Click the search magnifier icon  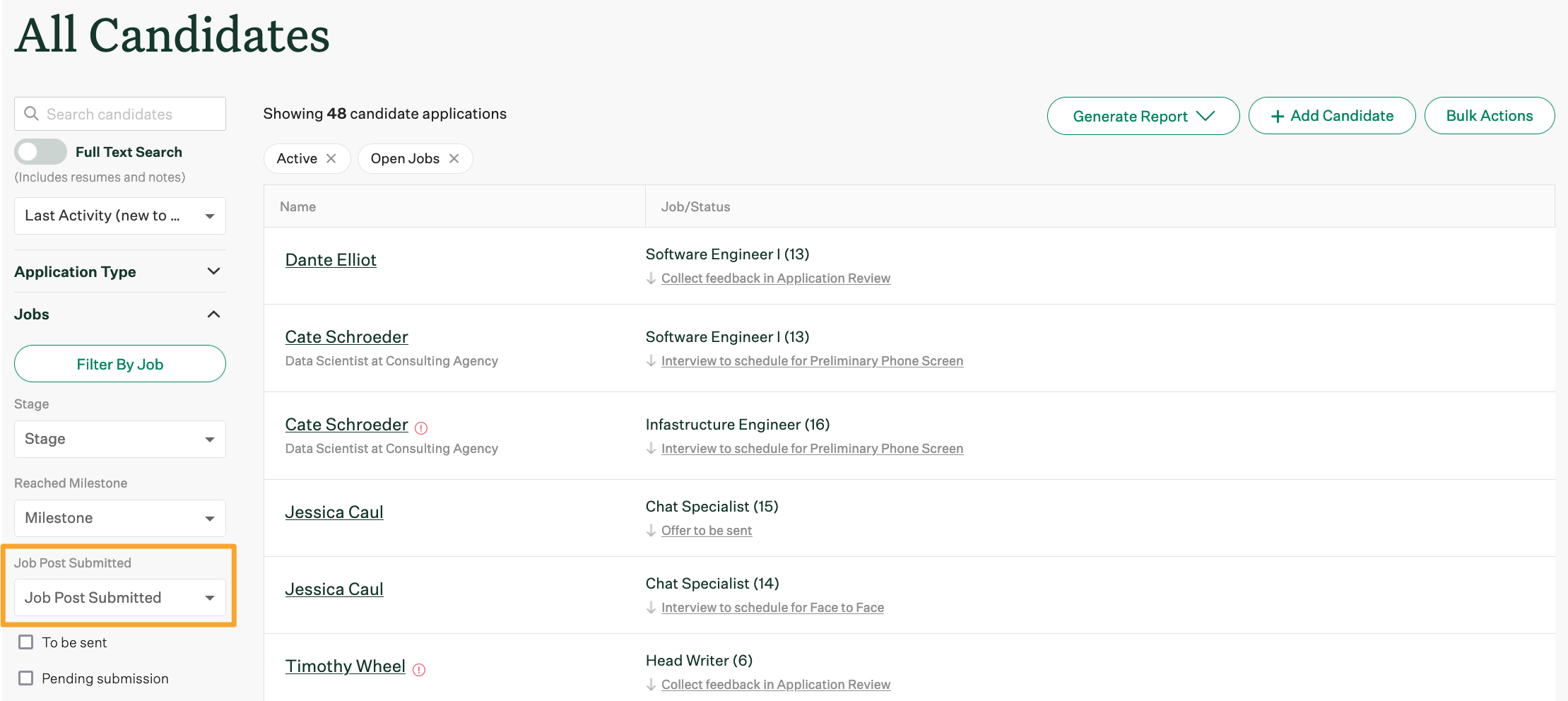click(31, 113)
